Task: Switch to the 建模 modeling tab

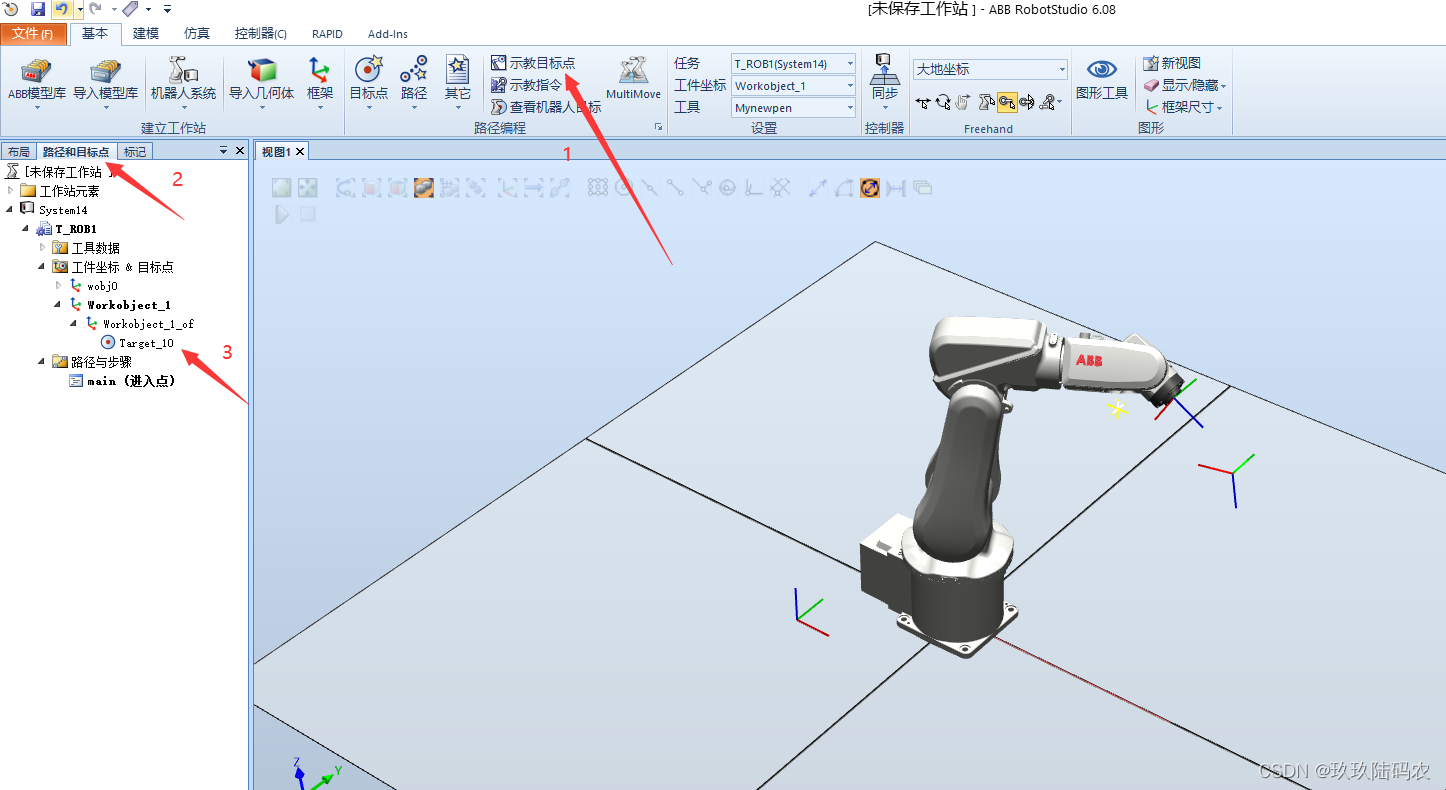Action: pos(146,34)
